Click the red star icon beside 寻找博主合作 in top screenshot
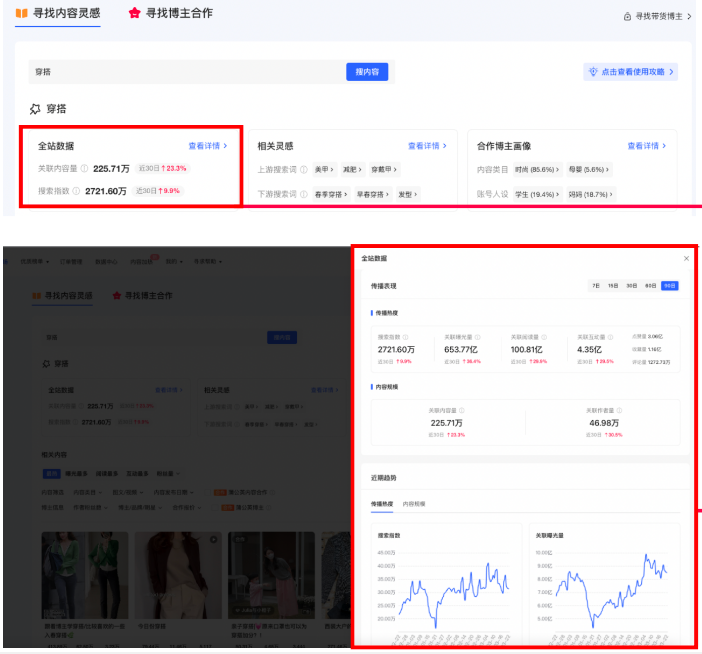The height and width of the screenshot is (654, 702). point(134,13)
